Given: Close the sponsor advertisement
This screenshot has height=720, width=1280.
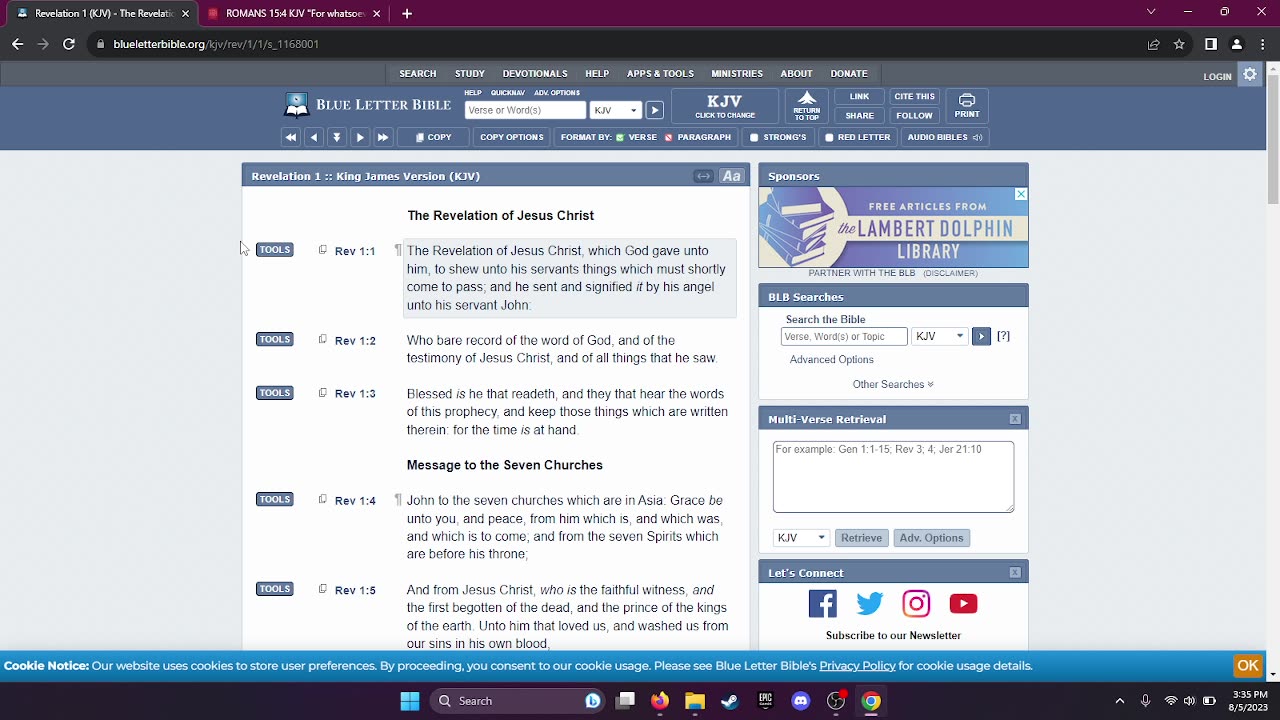Looking at the screenshot, I should coord(1021,194).
